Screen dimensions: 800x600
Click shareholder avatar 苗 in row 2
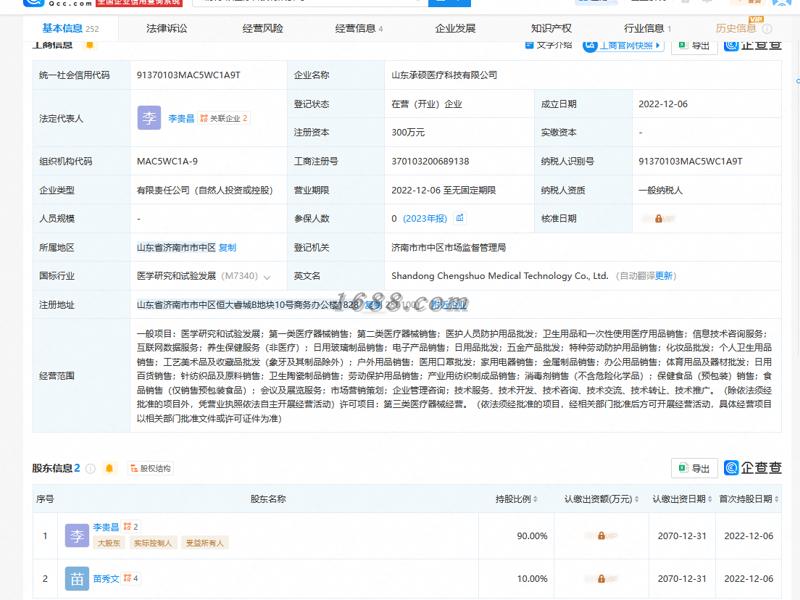tap(77, 579)
